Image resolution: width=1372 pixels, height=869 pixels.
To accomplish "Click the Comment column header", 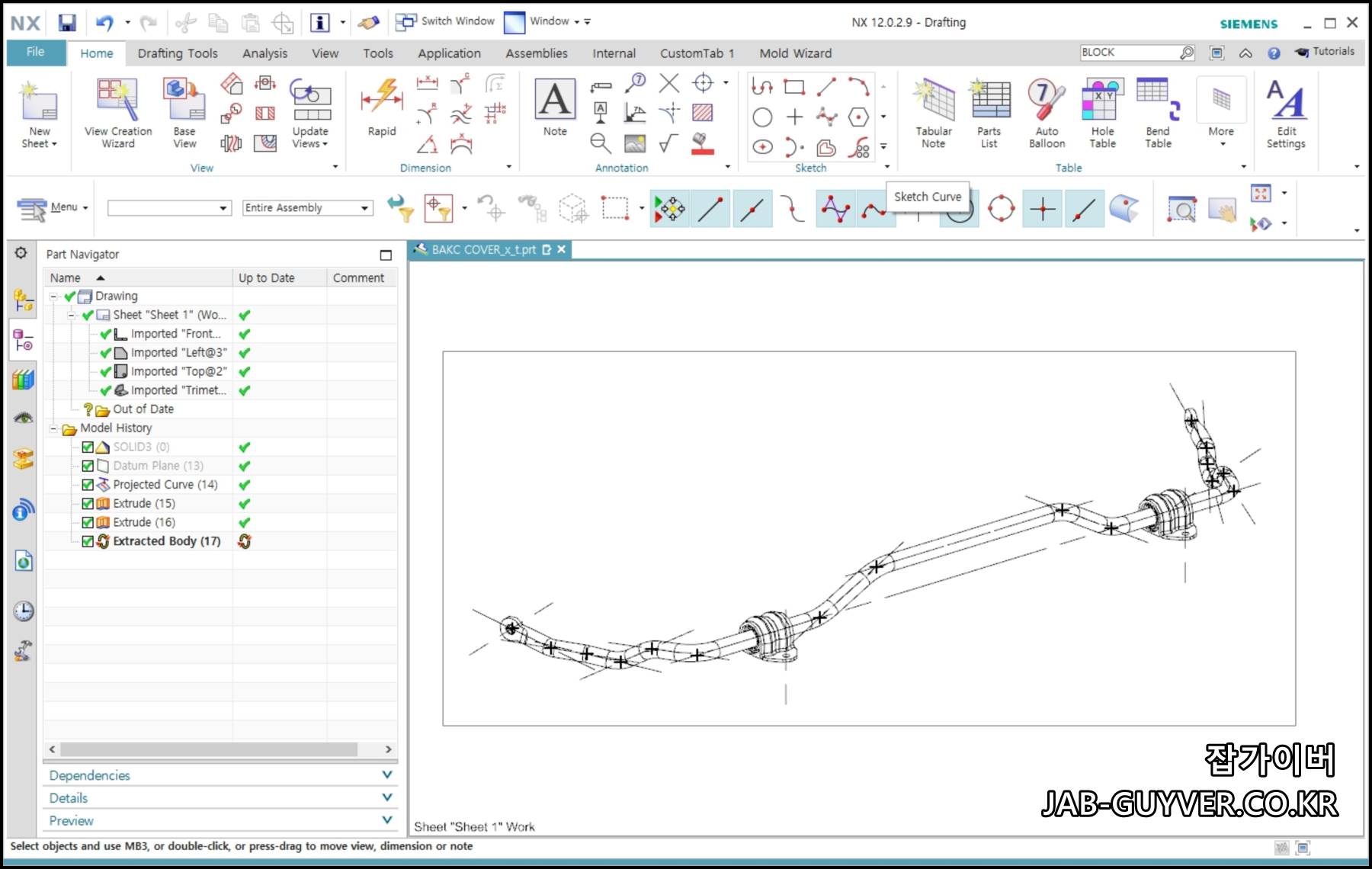I will pos(362,277).
